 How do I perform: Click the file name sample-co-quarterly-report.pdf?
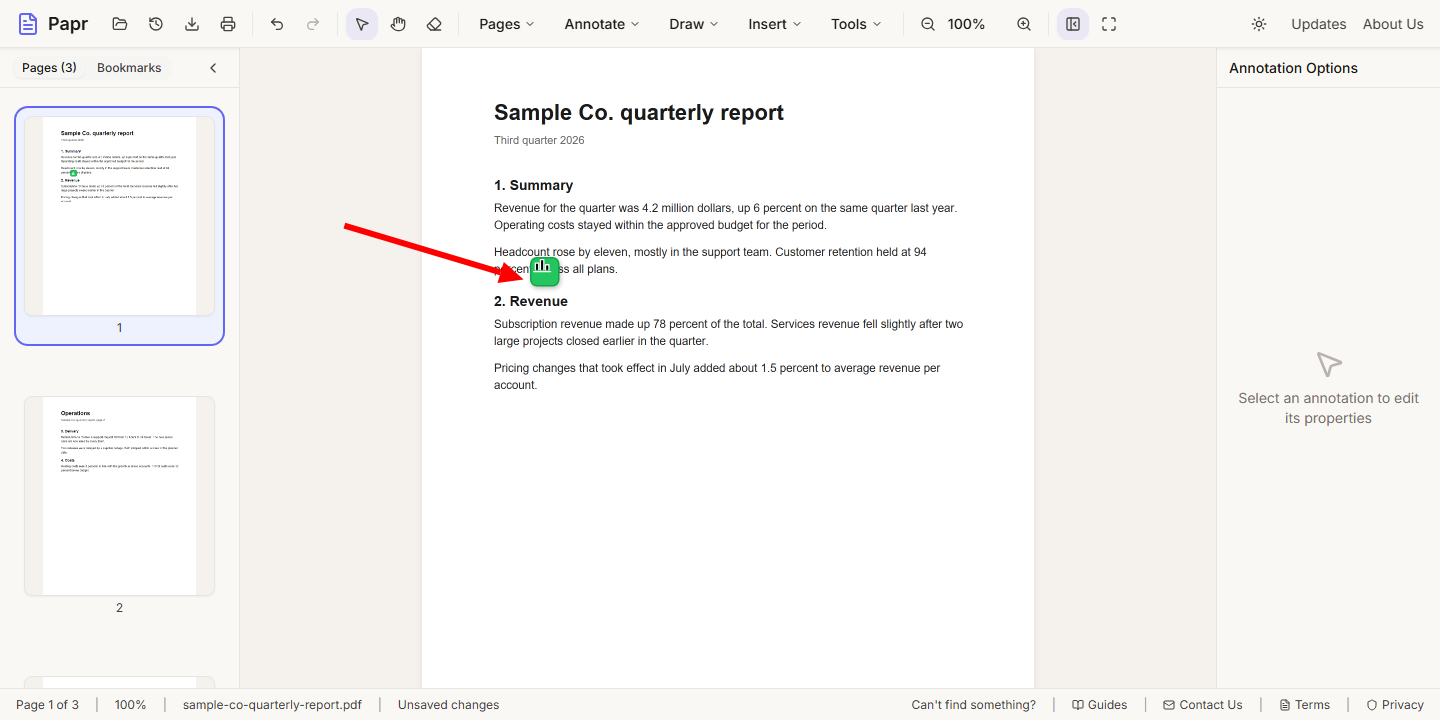click(272, 705)
